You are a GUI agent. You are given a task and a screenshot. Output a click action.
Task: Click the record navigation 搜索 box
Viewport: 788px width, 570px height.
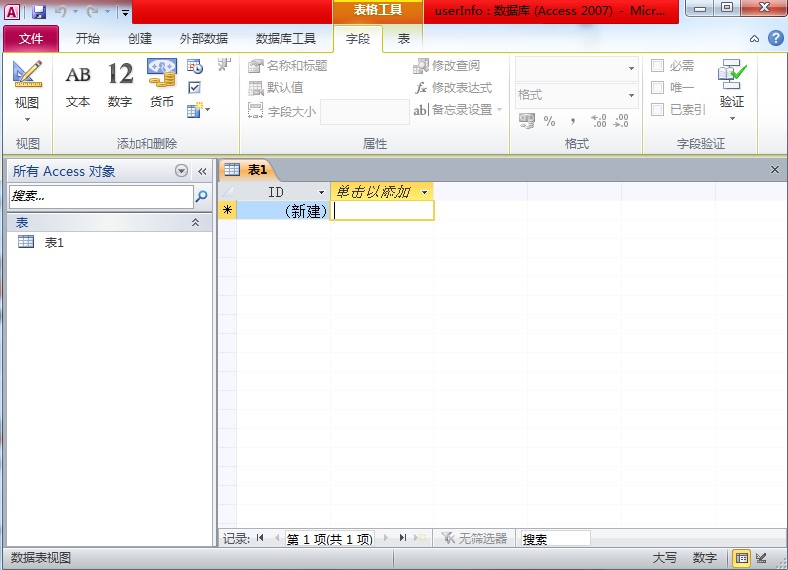555,539
